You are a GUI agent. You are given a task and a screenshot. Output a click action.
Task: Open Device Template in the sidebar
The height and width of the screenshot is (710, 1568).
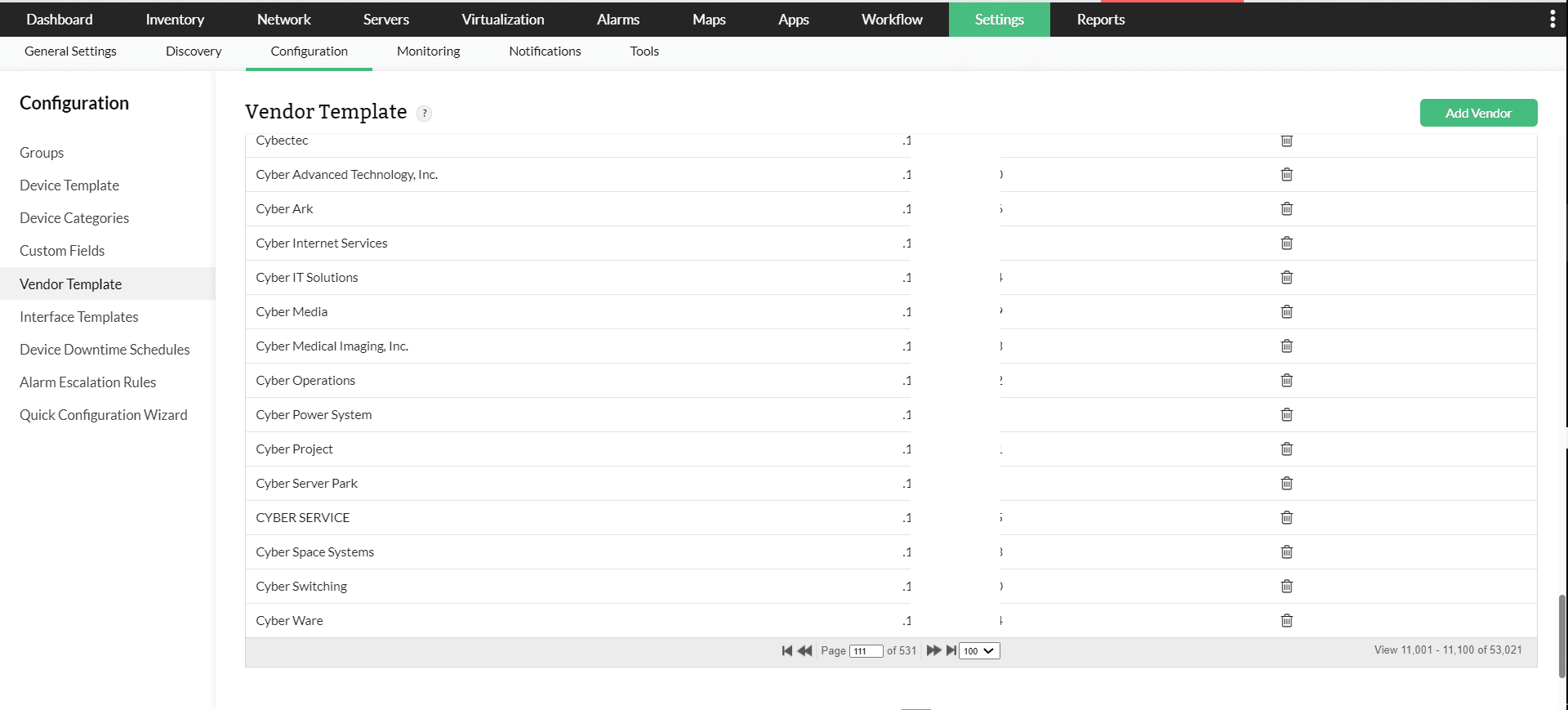point(69,185)
